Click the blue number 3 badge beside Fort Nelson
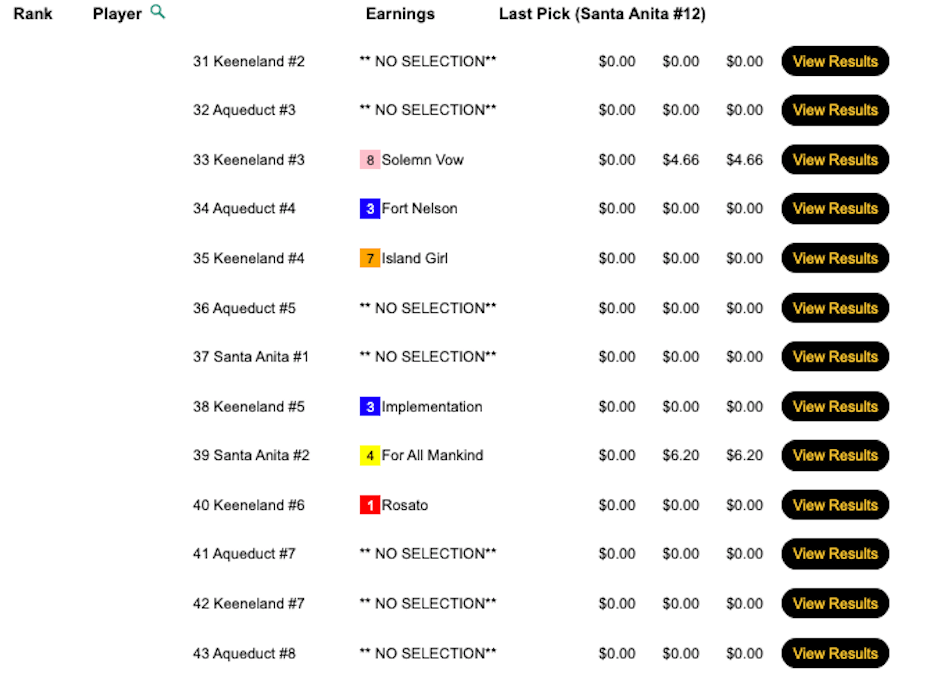This screenshot has height=680, width=926. 370,209
